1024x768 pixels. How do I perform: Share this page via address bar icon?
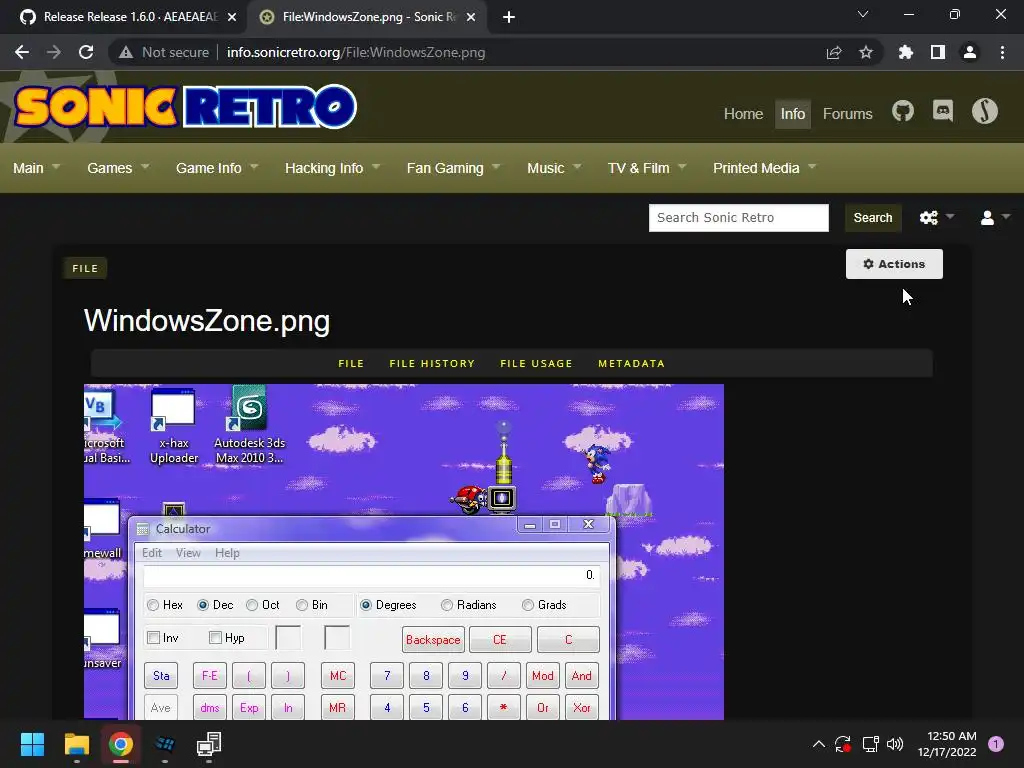(833, 52)
